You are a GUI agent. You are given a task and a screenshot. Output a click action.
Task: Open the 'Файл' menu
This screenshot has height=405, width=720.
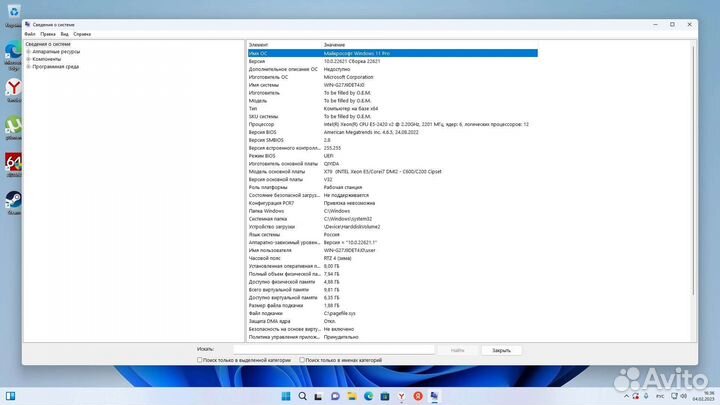coord(30,34)
